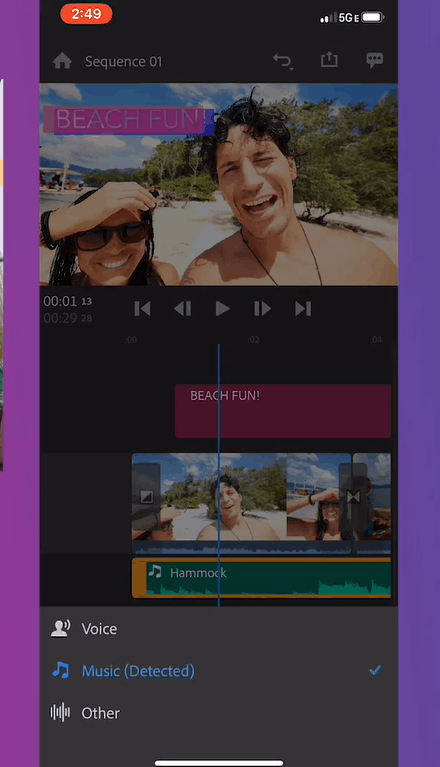Choose Voice audio type
The height and width of the screenshot is (767, 440).
(219, 629)
